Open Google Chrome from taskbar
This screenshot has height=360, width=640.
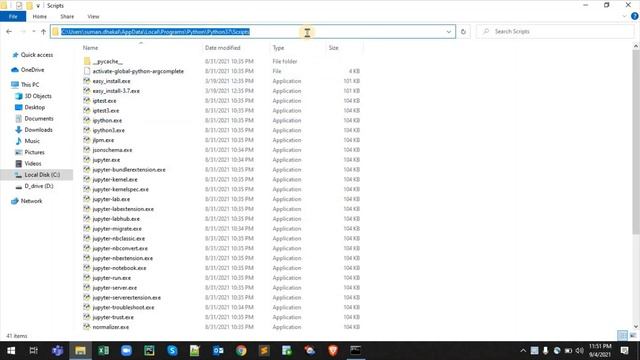click(241, 350)
